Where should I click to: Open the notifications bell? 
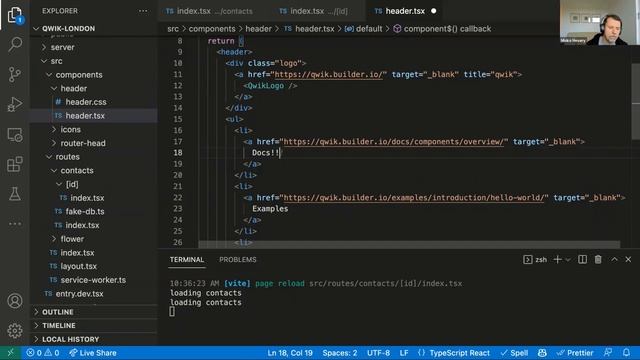[626, 353]
